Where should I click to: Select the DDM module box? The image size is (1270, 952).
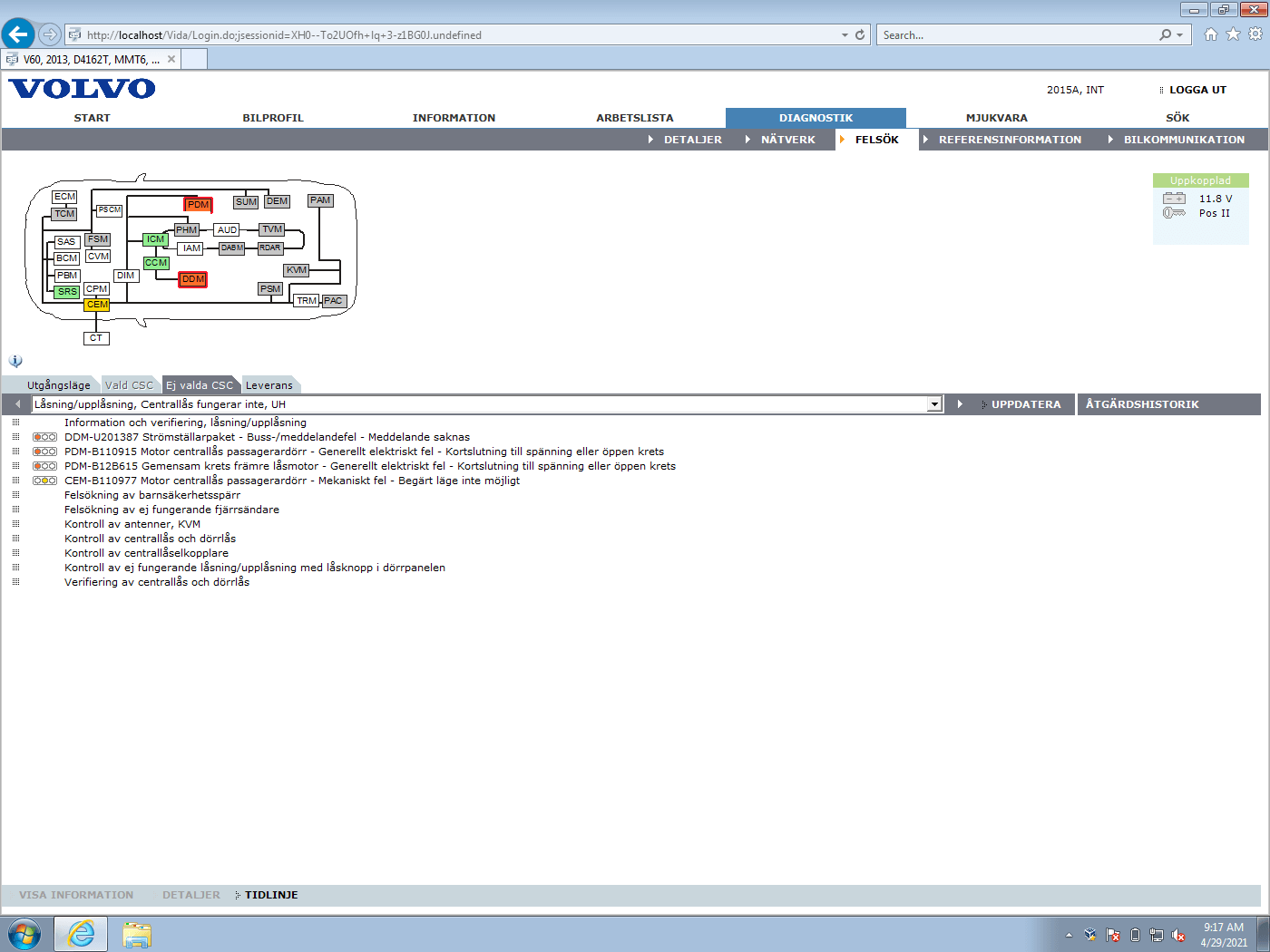click(193, 279)
